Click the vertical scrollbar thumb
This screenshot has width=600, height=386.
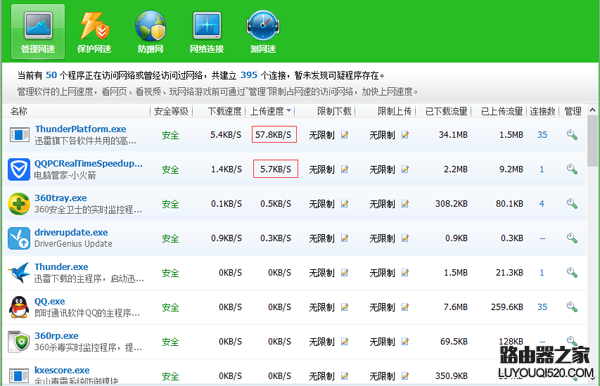tap(593, 141)
